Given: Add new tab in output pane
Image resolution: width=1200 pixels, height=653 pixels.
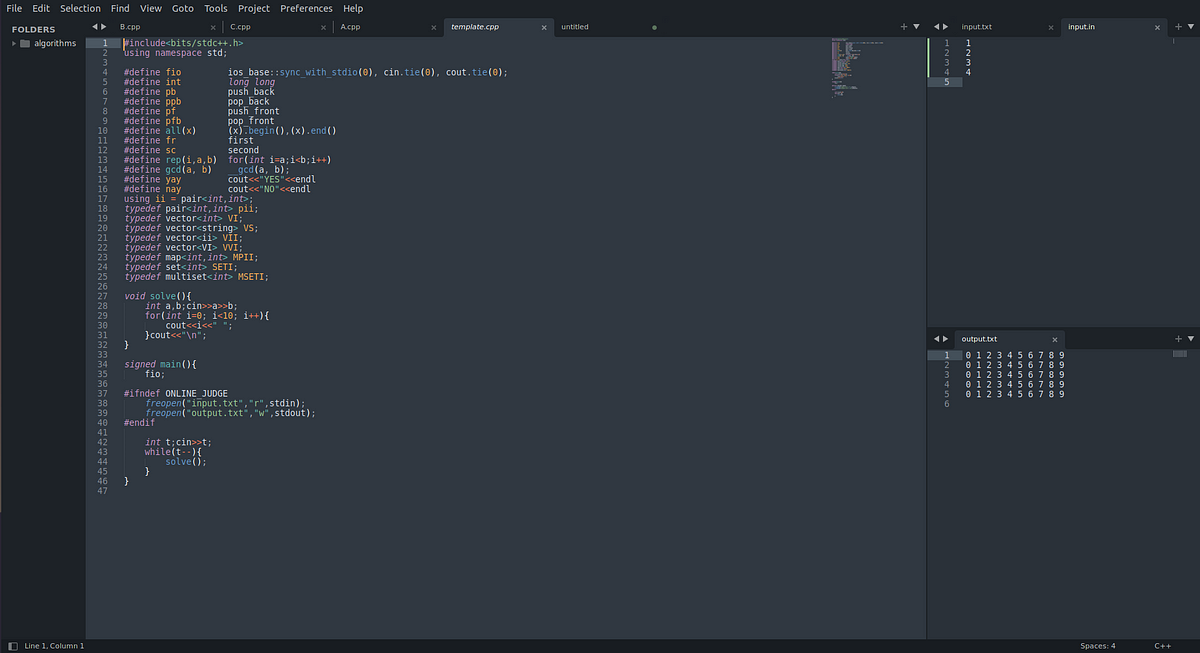Looking at the screenshot, I should point(1178,339).
